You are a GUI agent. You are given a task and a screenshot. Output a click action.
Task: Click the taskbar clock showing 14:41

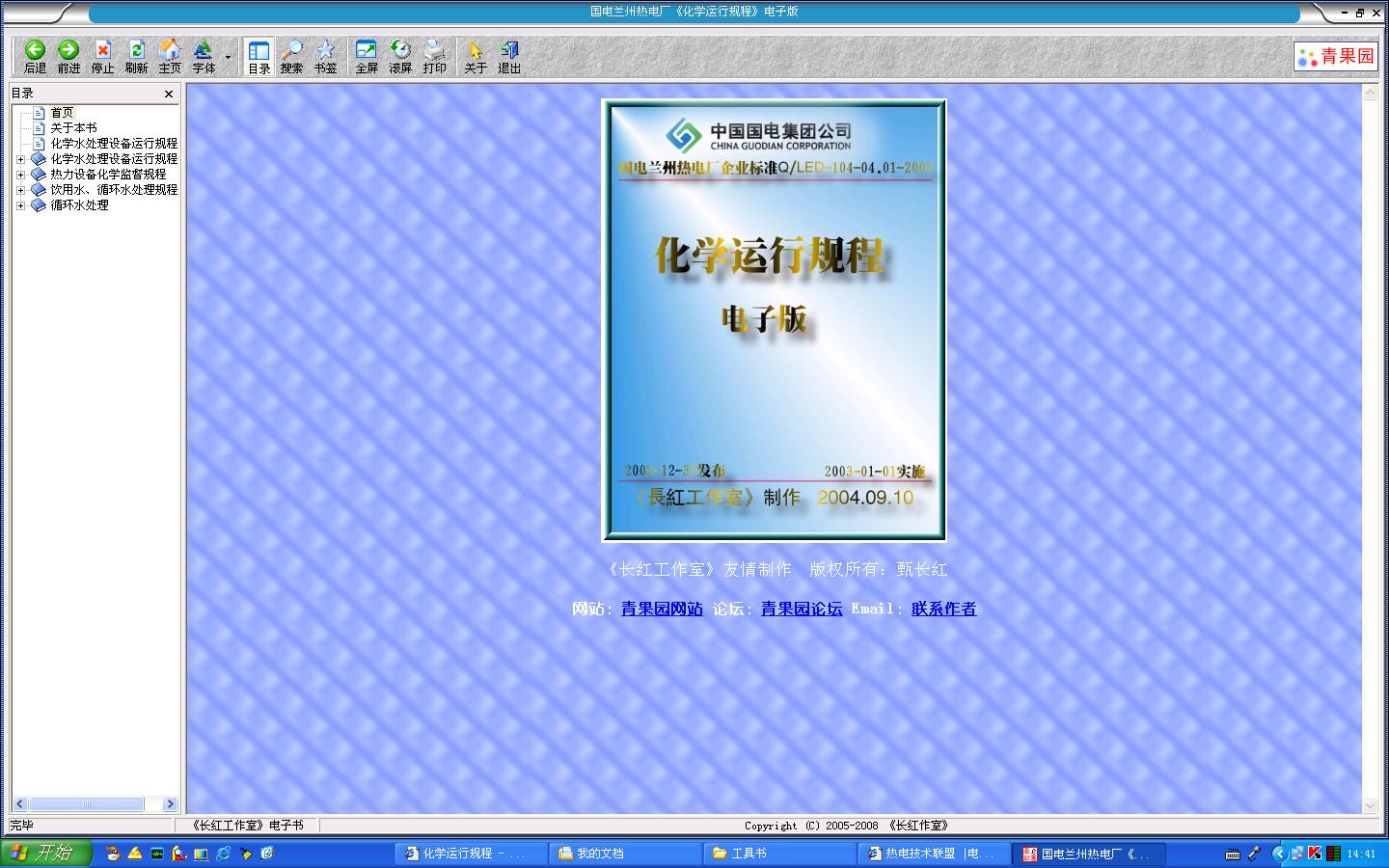(1361, 854)
